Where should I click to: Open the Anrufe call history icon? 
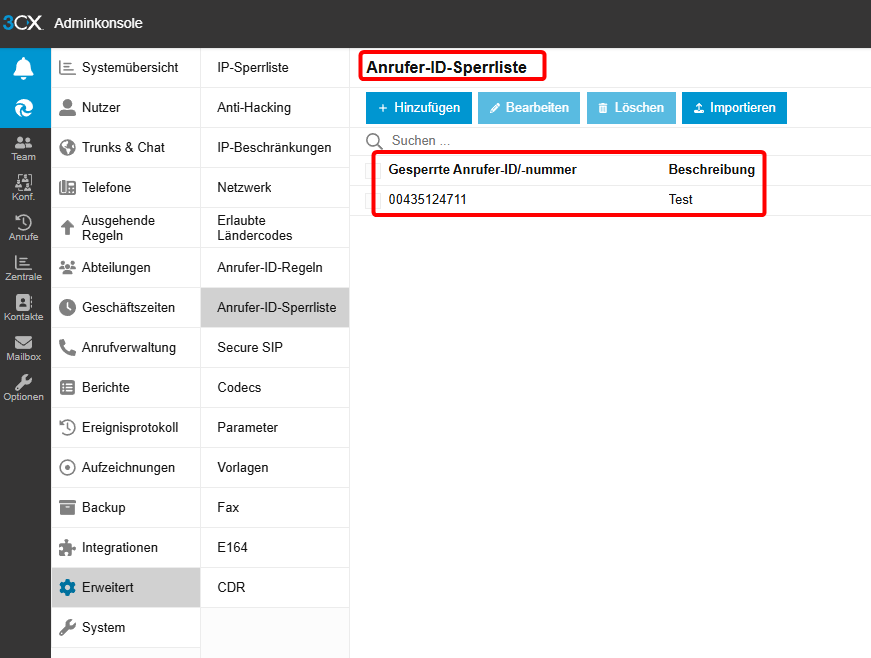24,228
